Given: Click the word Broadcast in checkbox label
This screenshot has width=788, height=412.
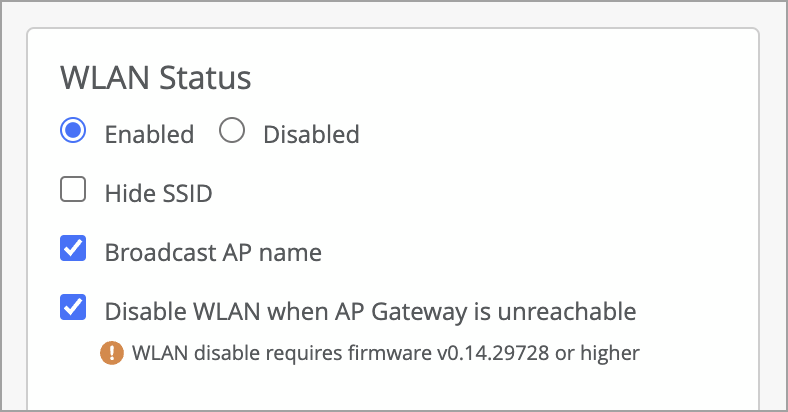Looking at the screenshot, I should pos(154,252).
